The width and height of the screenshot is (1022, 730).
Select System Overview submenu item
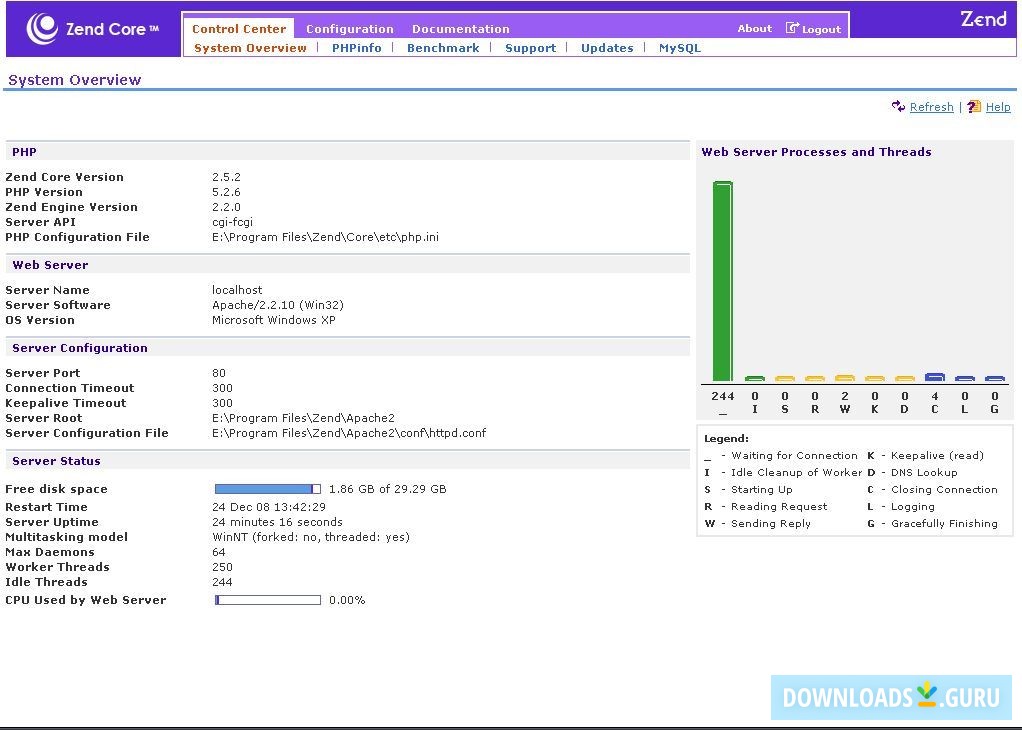(250, 48)
